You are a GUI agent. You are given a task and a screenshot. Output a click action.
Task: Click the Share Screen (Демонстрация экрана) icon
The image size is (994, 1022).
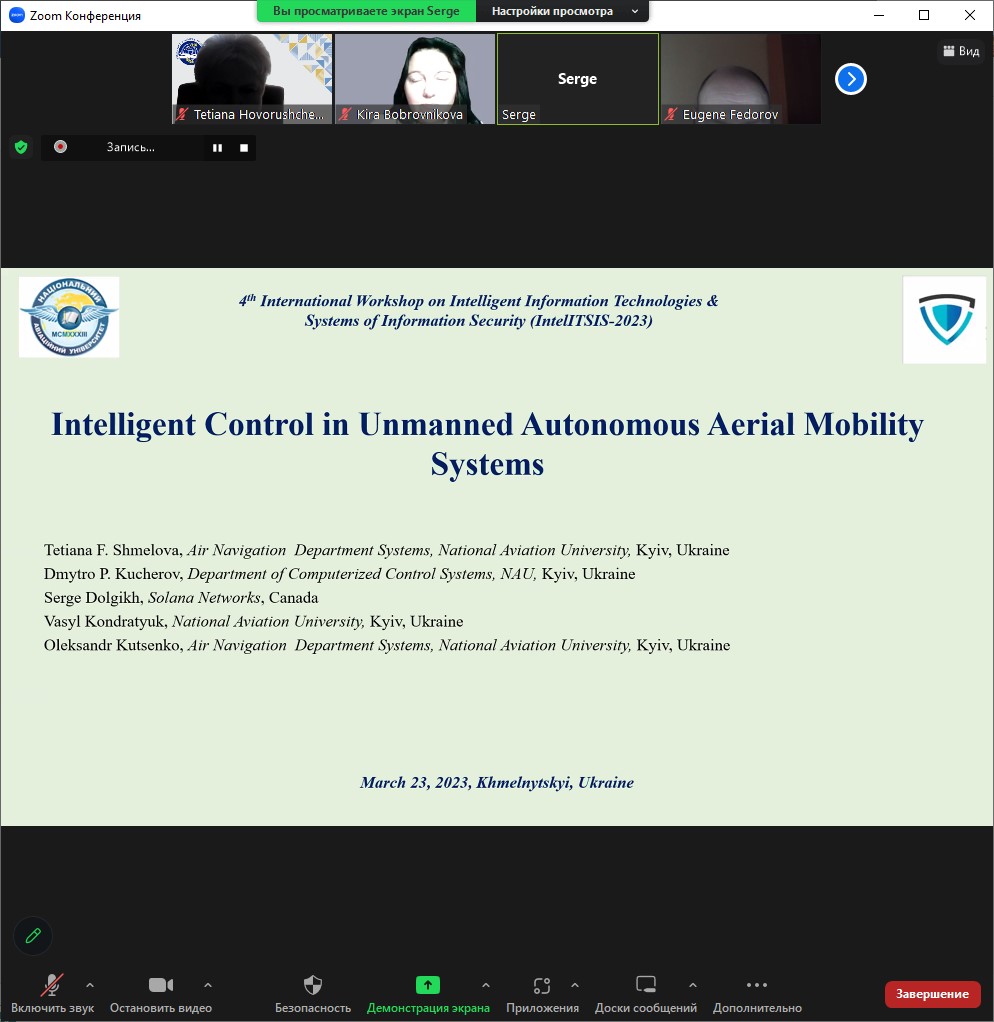pyautogui.click(x=428, y=985)
